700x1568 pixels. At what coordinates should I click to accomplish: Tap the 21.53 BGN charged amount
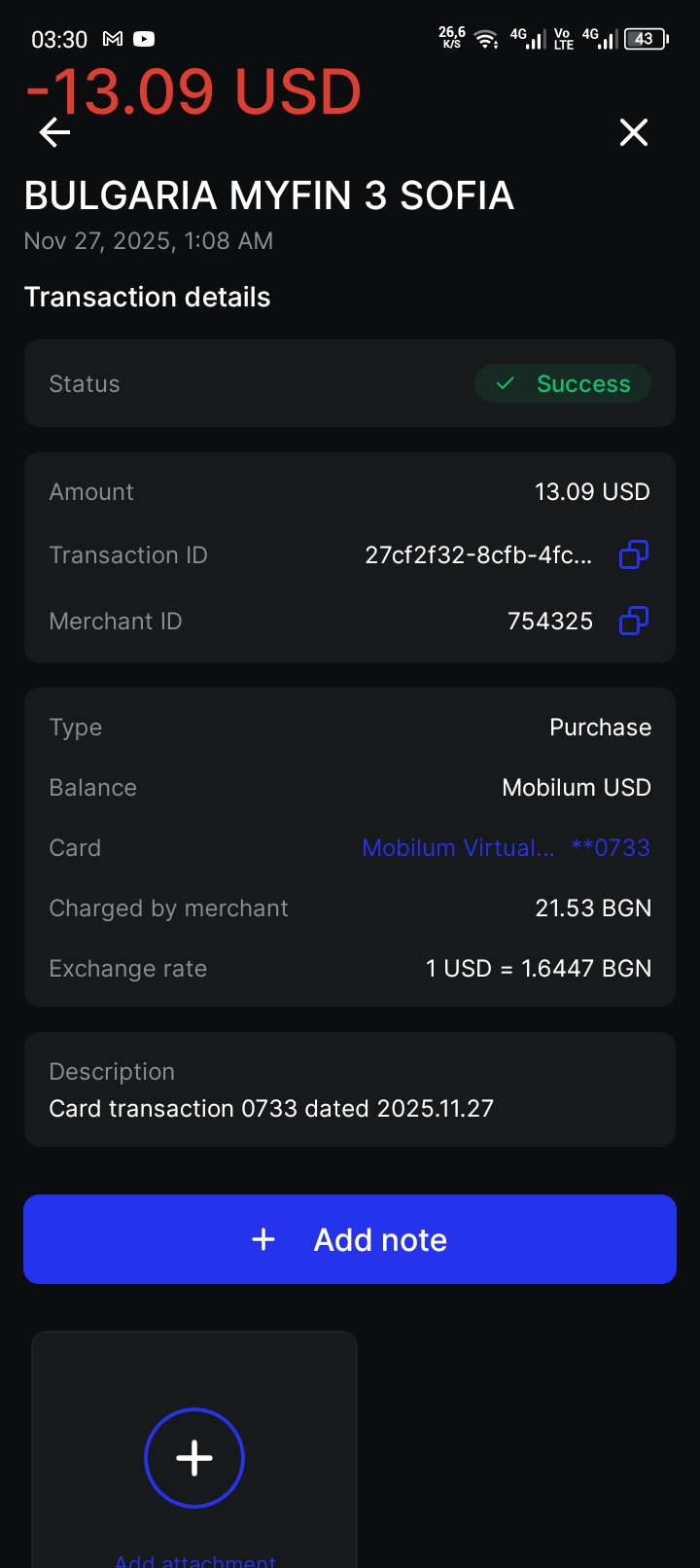tap(593, 909)
